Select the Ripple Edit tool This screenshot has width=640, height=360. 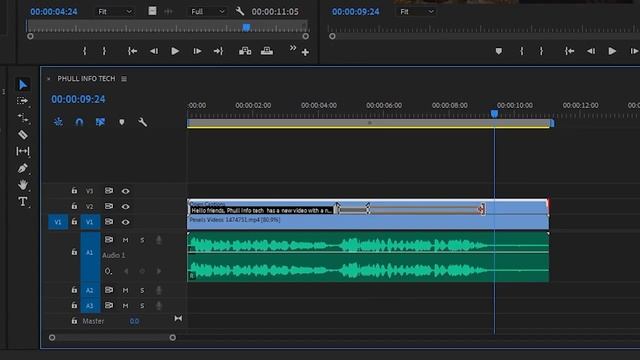23,118
